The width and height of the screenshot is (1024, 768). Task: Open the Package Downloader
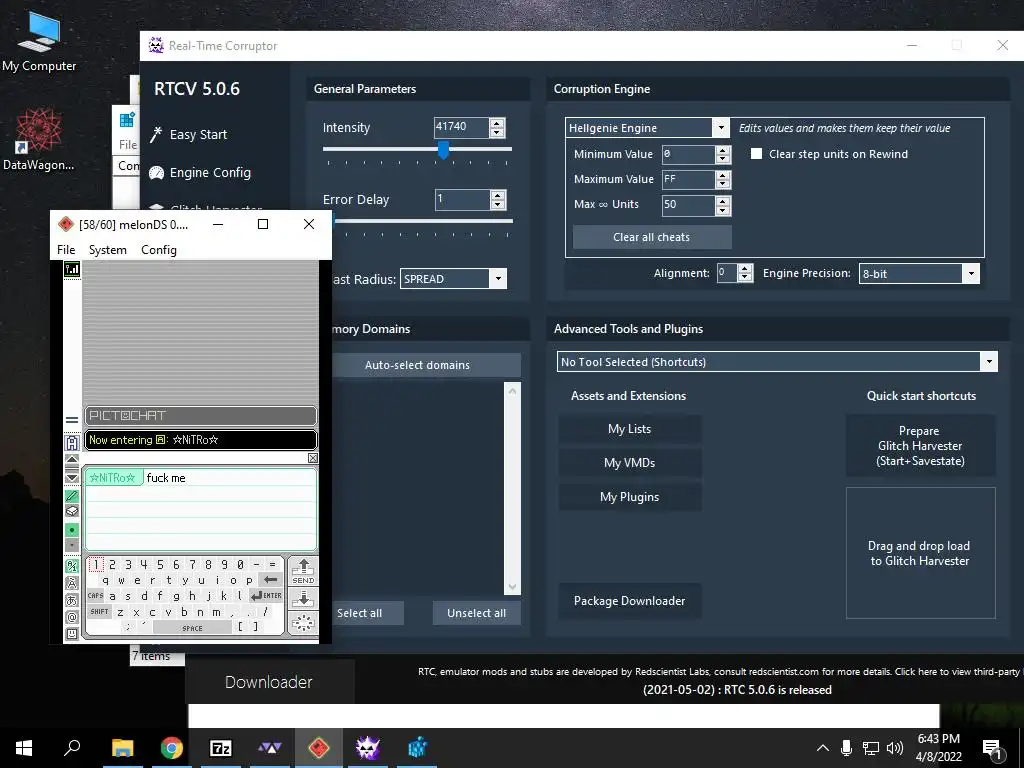630,601
